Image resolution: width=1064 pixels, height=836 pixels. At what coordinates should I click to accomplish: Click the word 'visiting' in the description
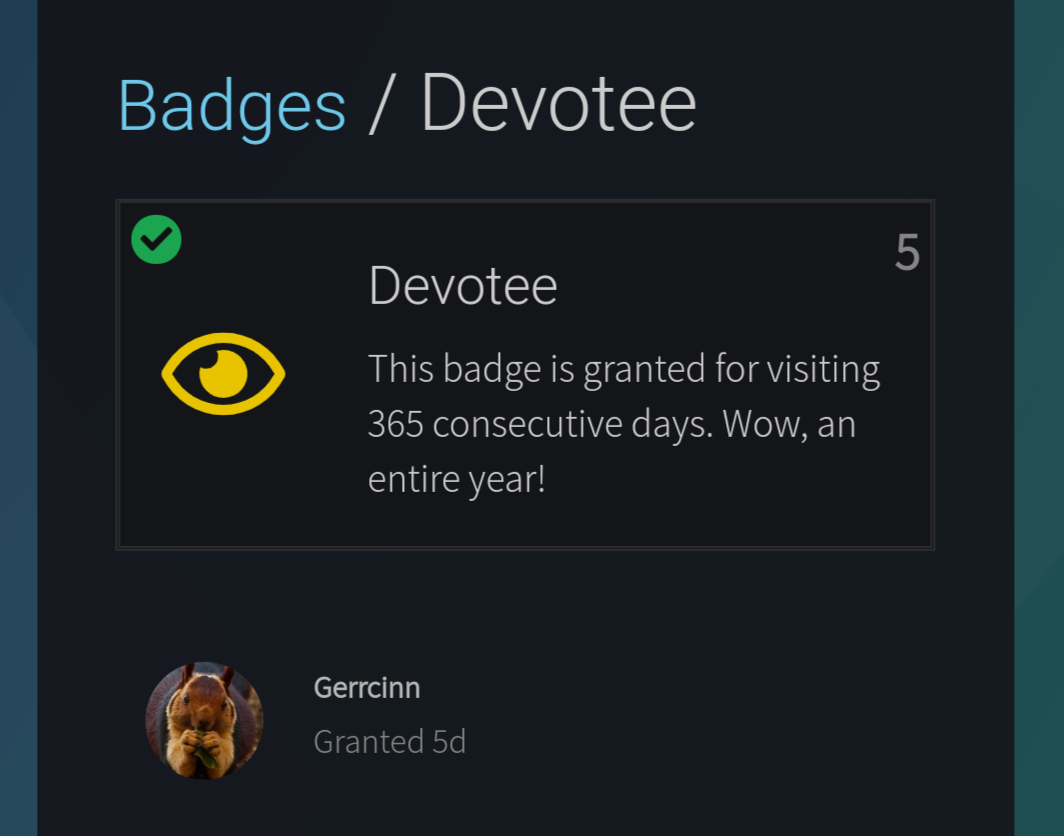(823, 369)
